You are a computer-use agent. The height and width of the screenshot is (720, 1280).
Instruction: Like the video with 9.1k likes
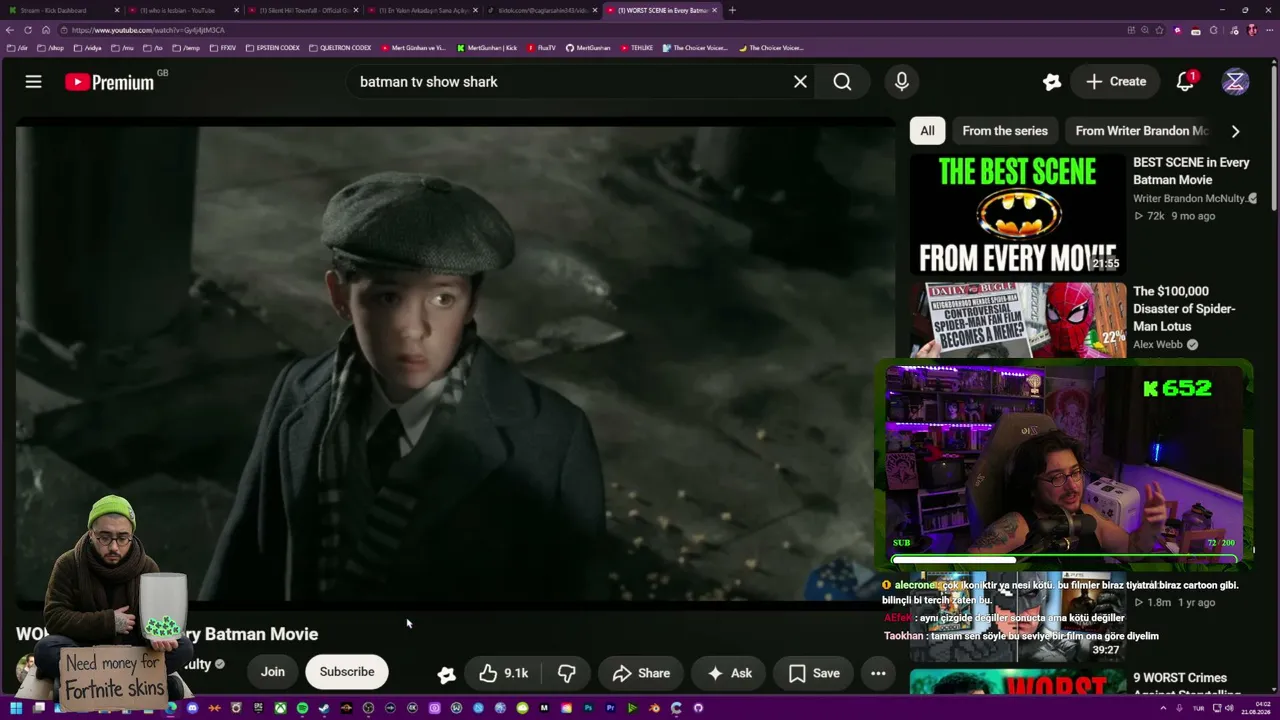tap(503, 674)
